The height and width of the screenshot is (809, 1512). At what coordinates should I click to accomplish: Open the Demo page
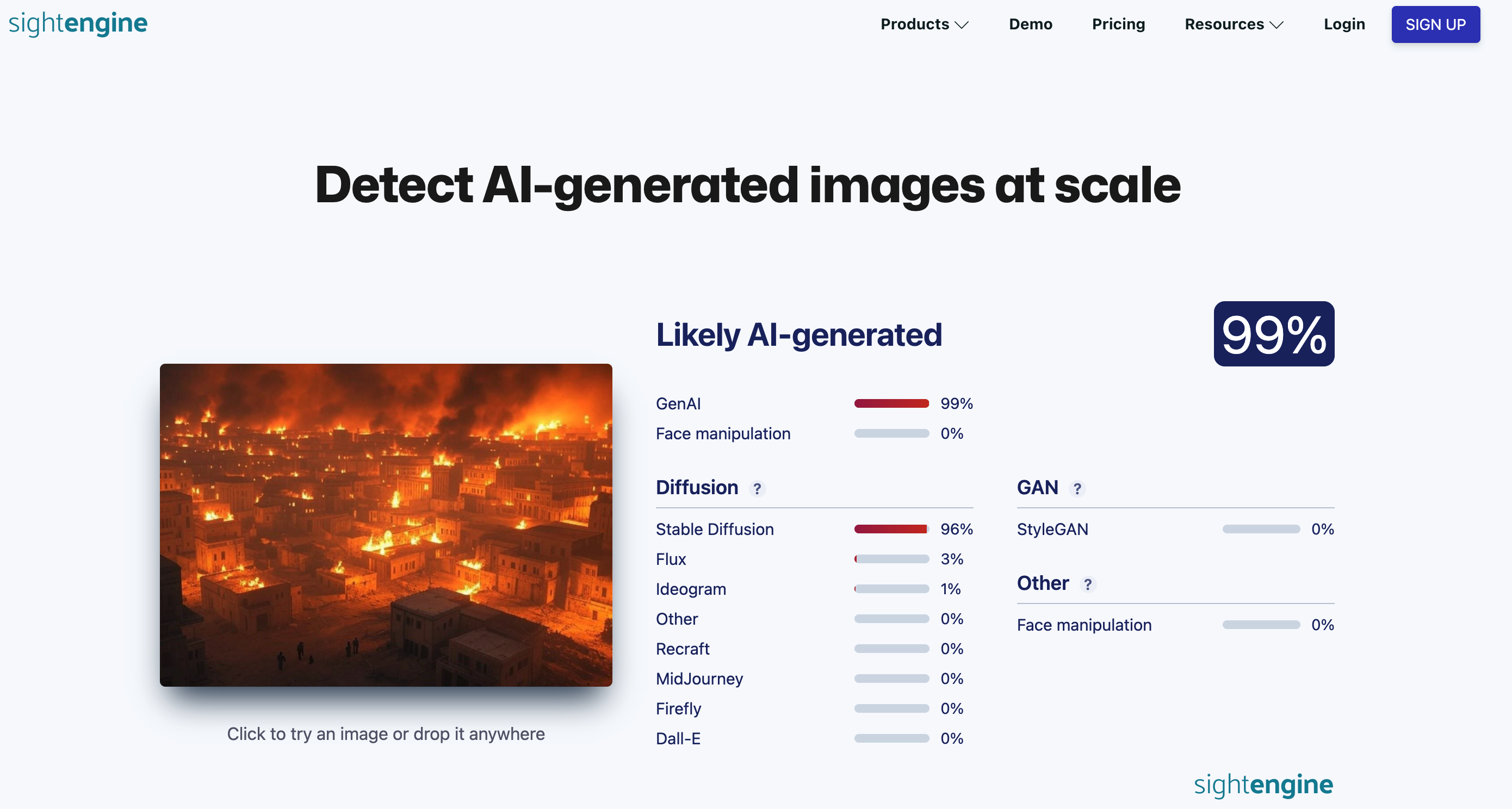tap(1030, 24)
